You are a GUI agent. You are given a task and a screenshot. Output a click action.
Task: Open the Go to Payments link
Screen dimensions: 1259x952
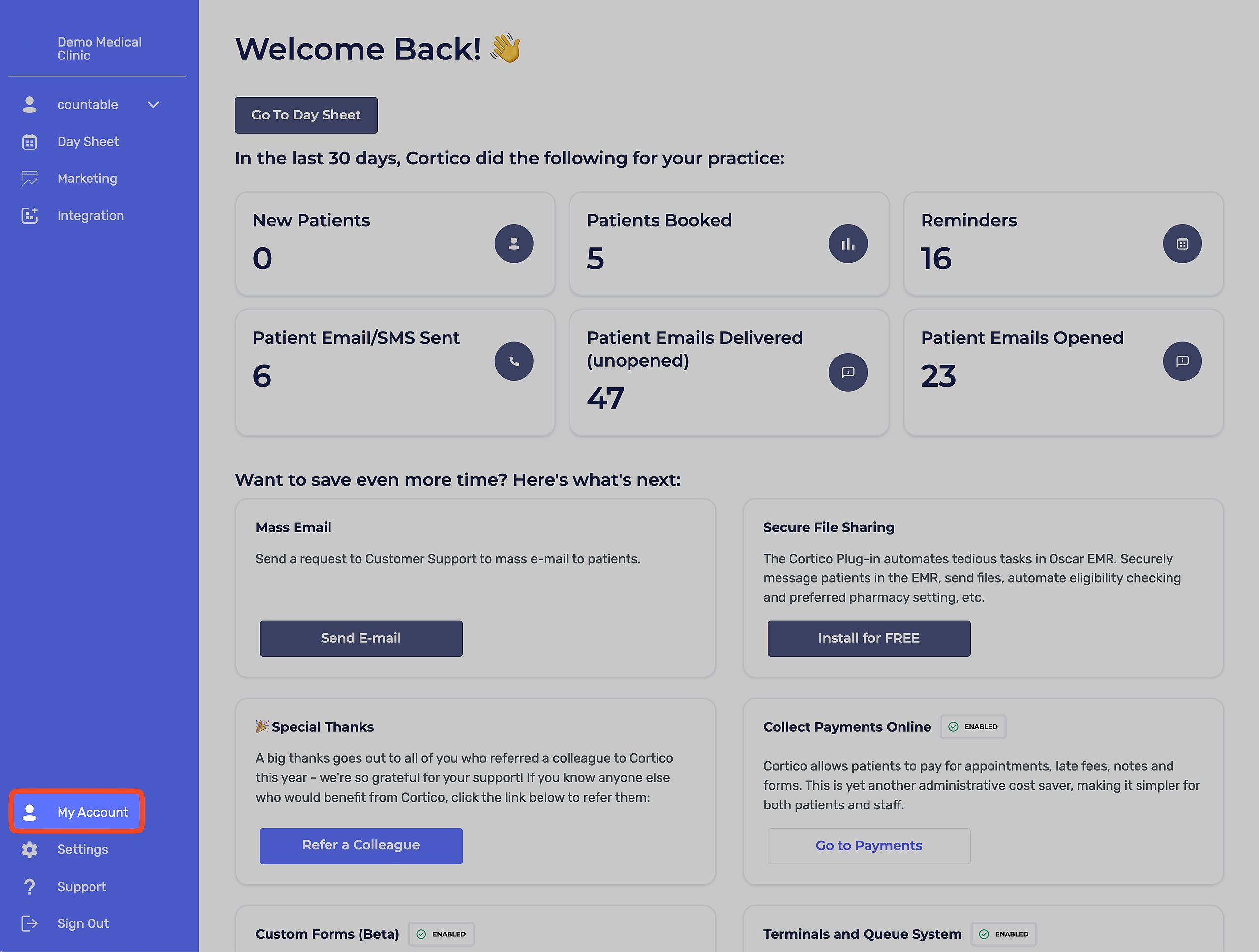click(869, 845)
